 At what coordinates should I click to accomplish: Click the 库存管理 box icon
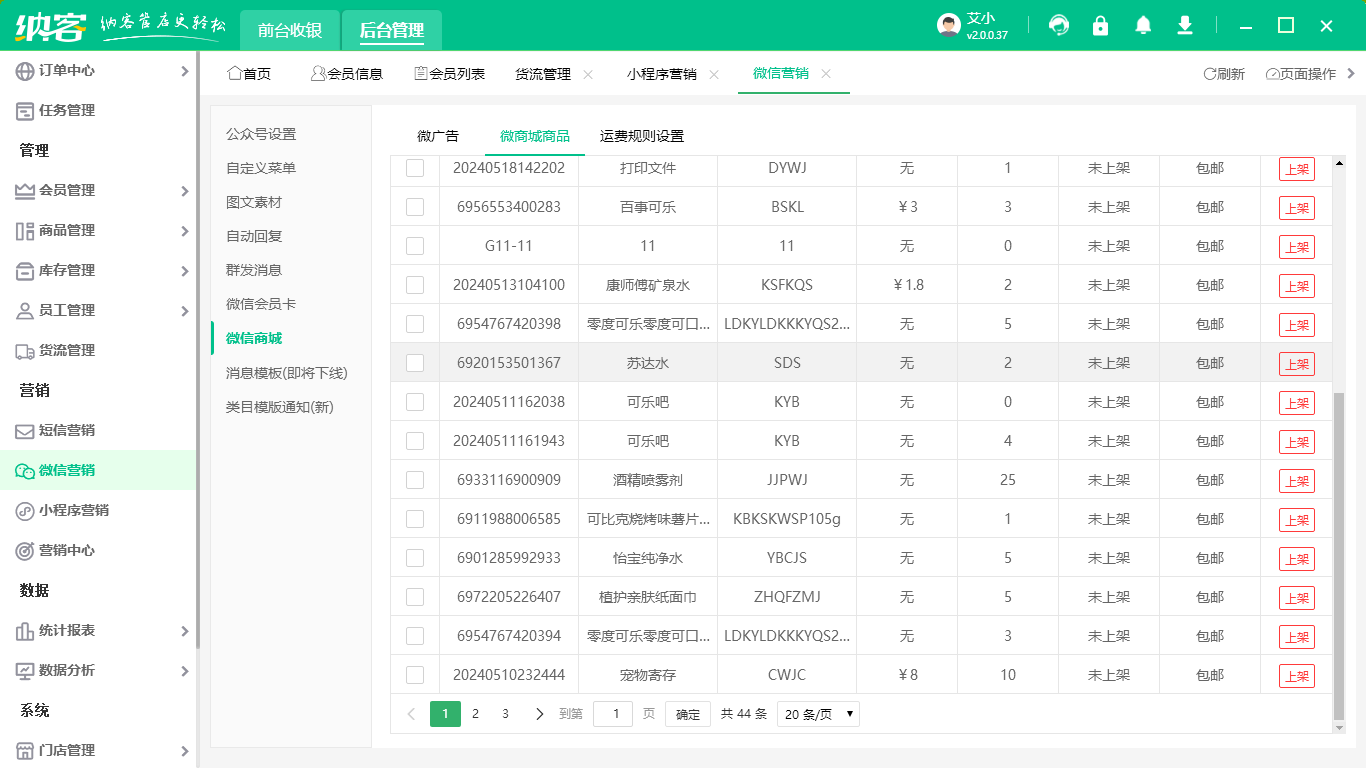[x=25, y=270]
